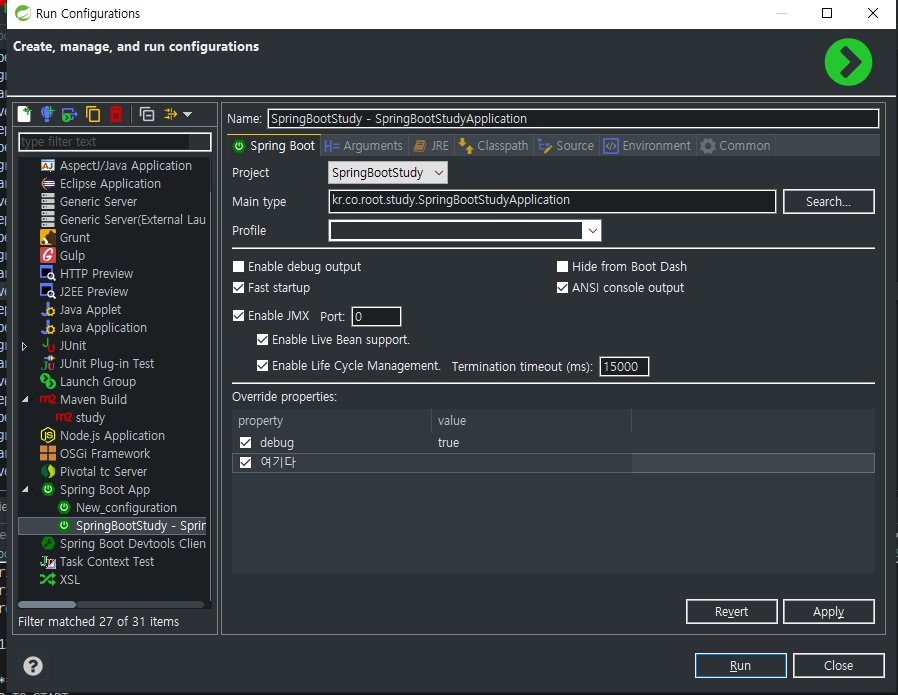Uncheck the 여기다 override property row

coord(246,463)
